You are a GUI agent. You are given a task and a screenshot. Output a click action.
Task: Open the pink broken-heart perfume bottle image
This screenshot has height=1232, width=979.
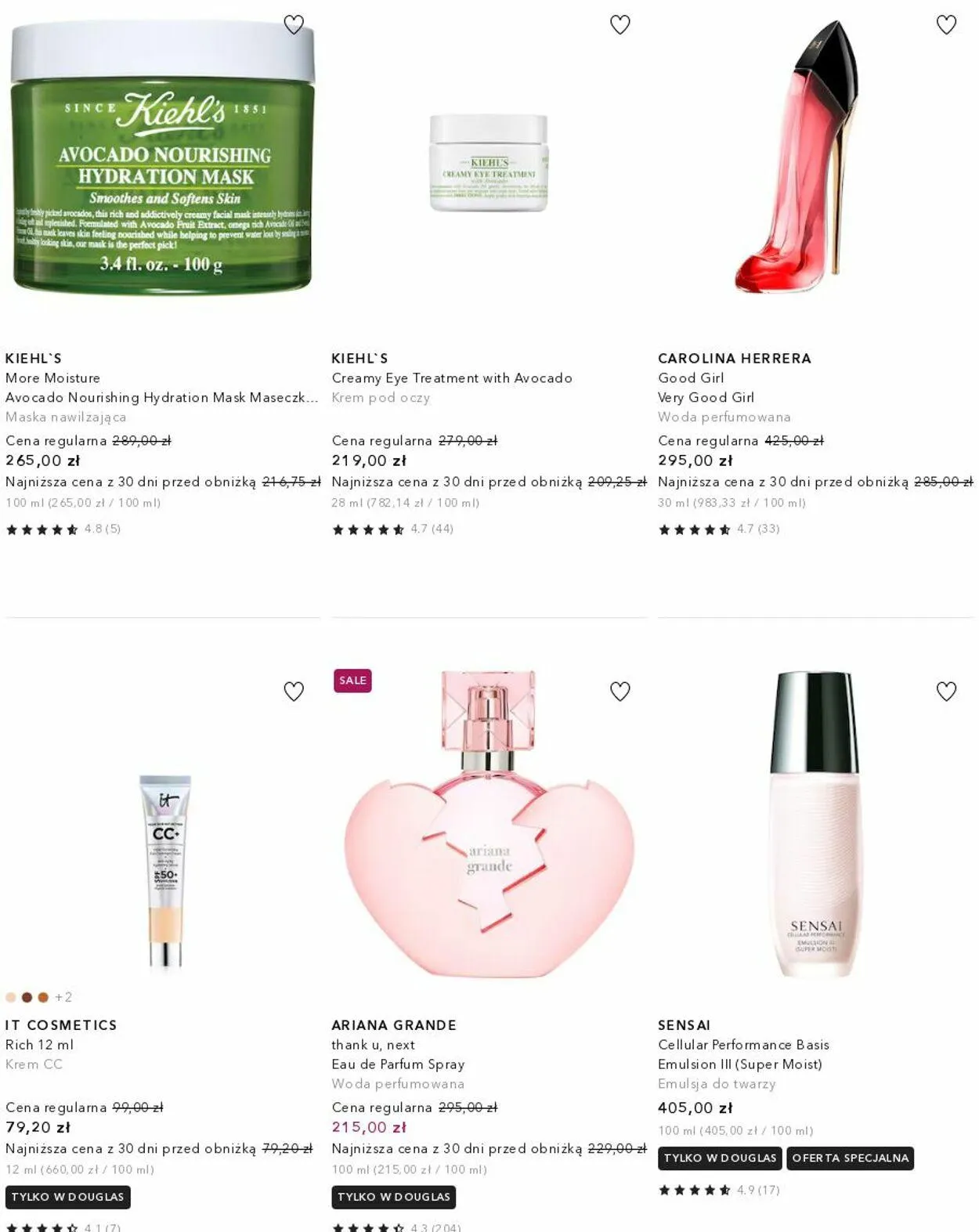(x=489, y=824)
